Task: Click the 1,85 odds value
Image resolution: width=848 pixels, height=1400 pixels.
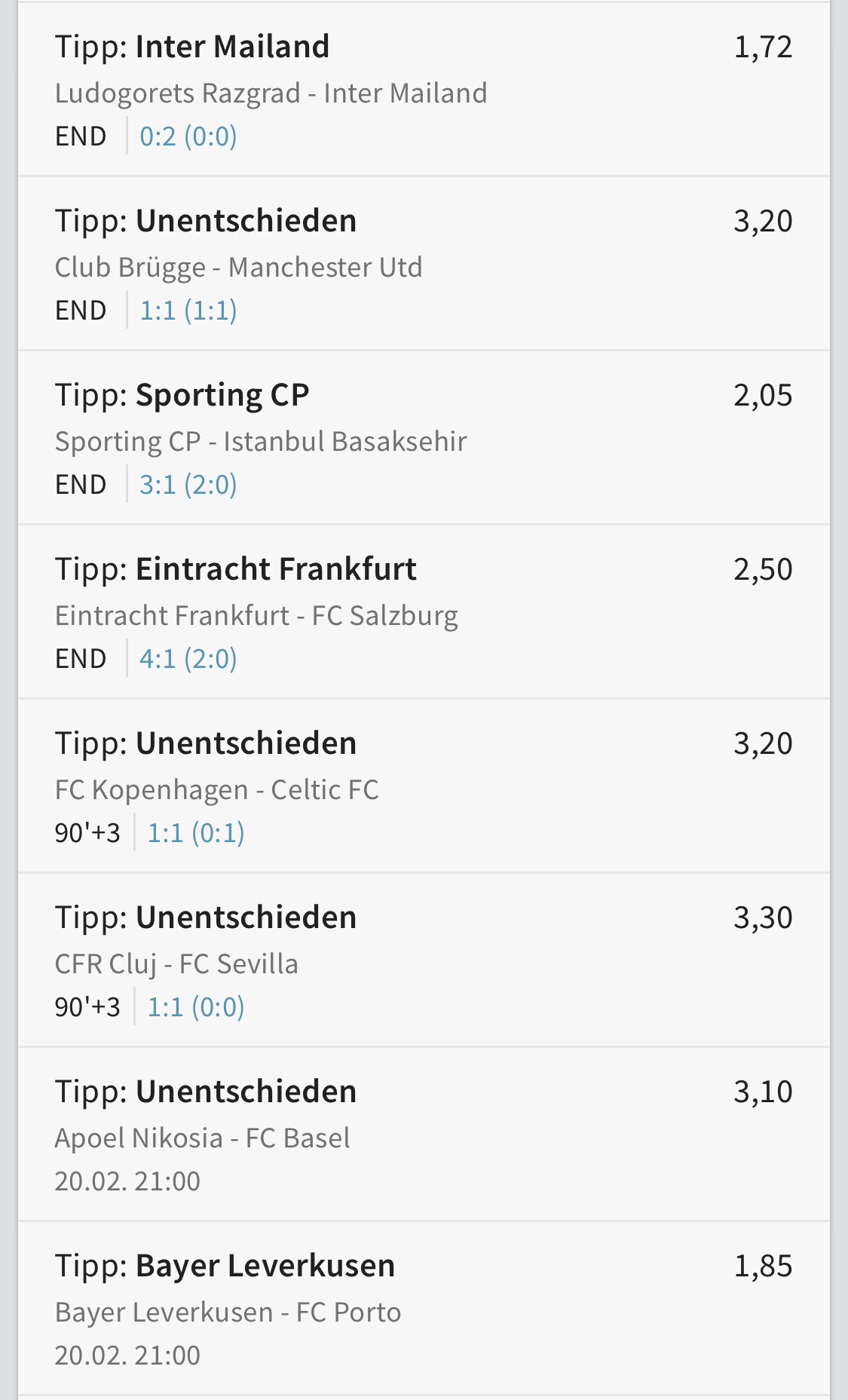Action: (x=763, y=1266)
